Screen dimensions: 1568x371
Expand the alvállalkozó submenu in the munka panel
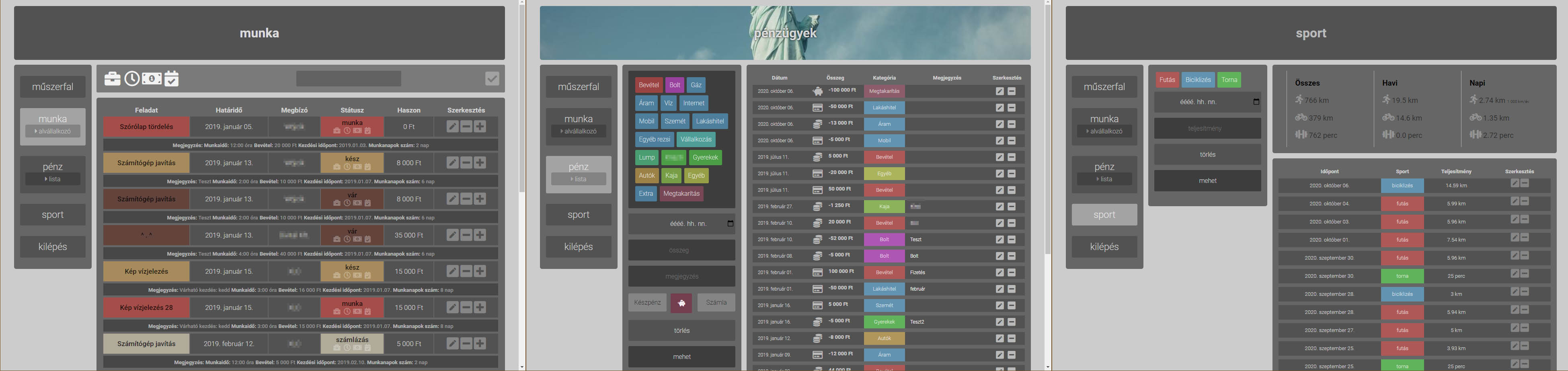tap(53, 131)
